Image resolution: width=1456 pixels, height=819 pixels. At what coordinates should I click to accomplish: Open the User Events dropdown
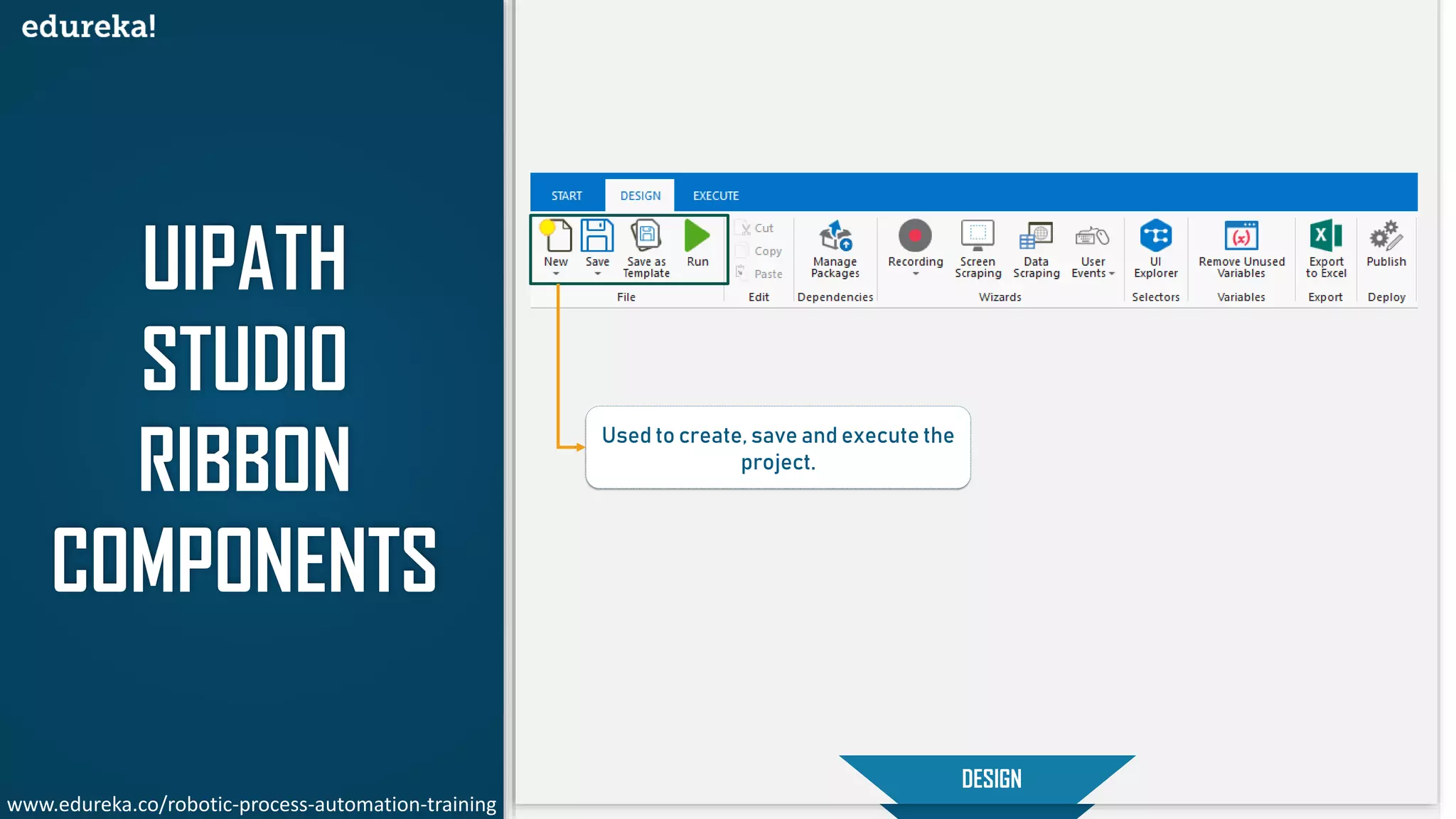pyautogui.click(x=1112, y=274)
